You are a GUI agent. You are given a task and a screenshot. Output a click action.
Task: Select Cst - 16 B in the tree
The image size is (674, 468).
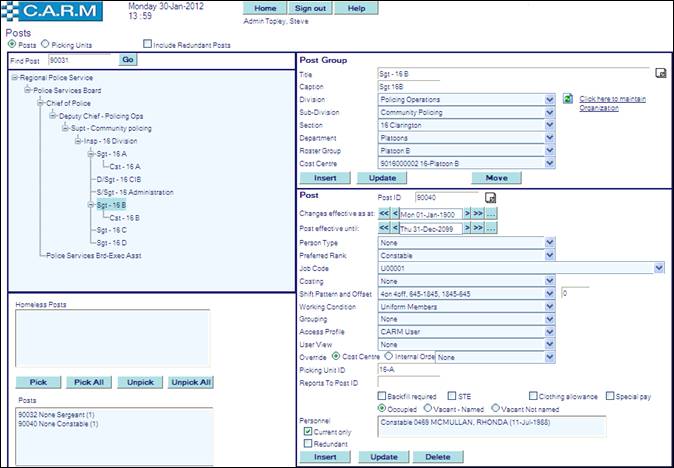124,217
